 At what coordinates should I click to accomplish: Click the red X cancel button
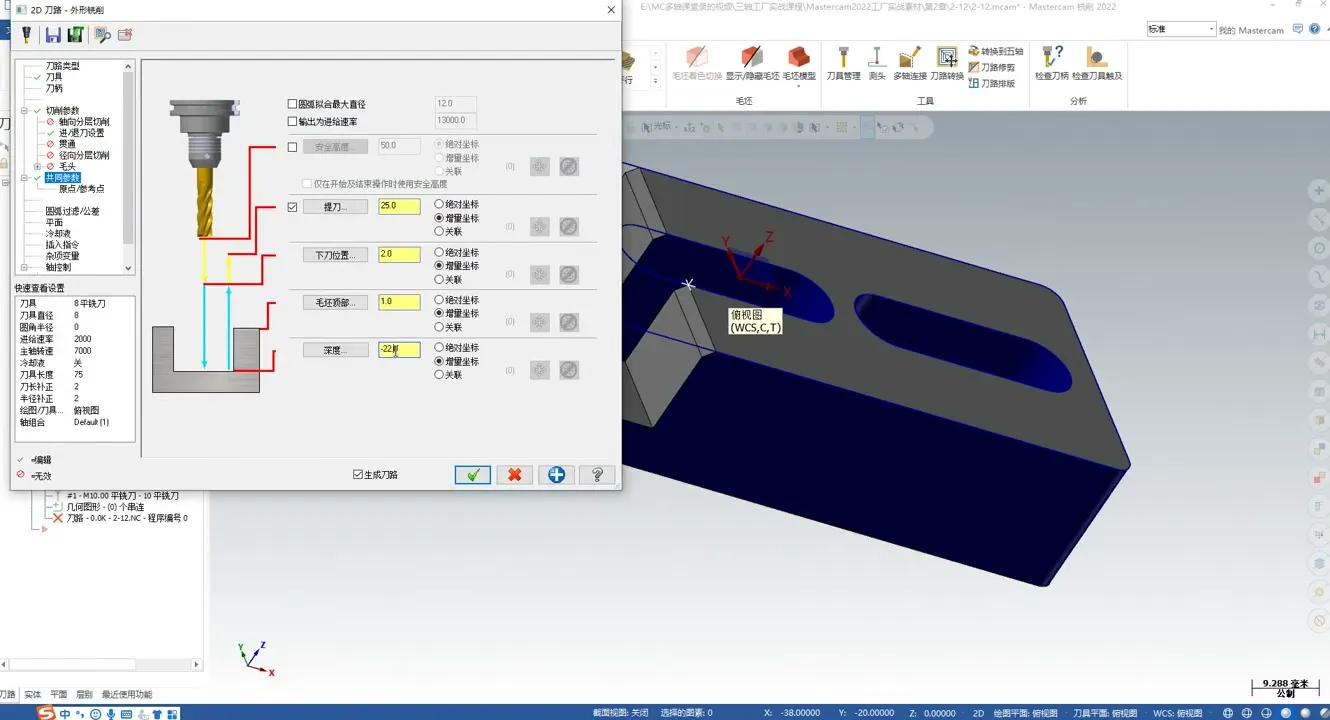point(514,474)
